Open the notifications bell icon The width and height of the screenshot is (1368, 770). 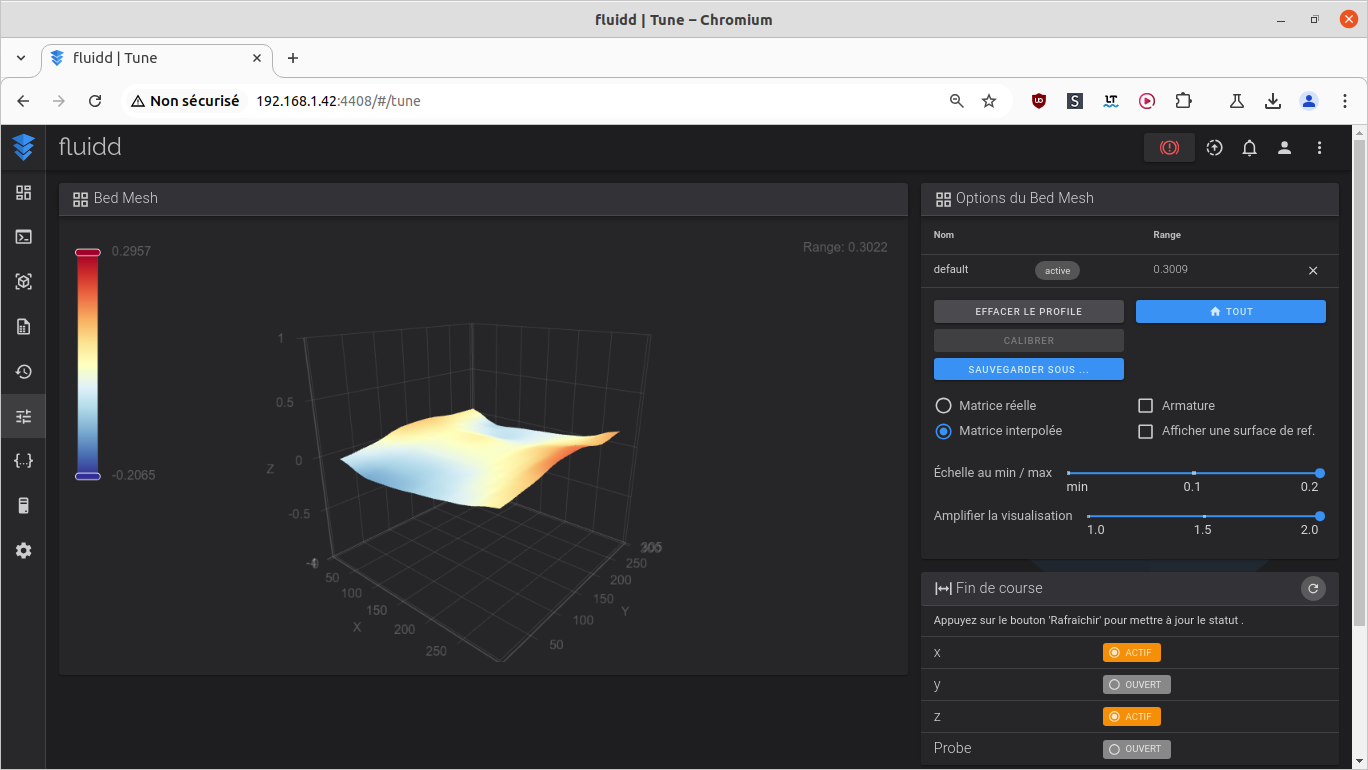[1249, 148]
